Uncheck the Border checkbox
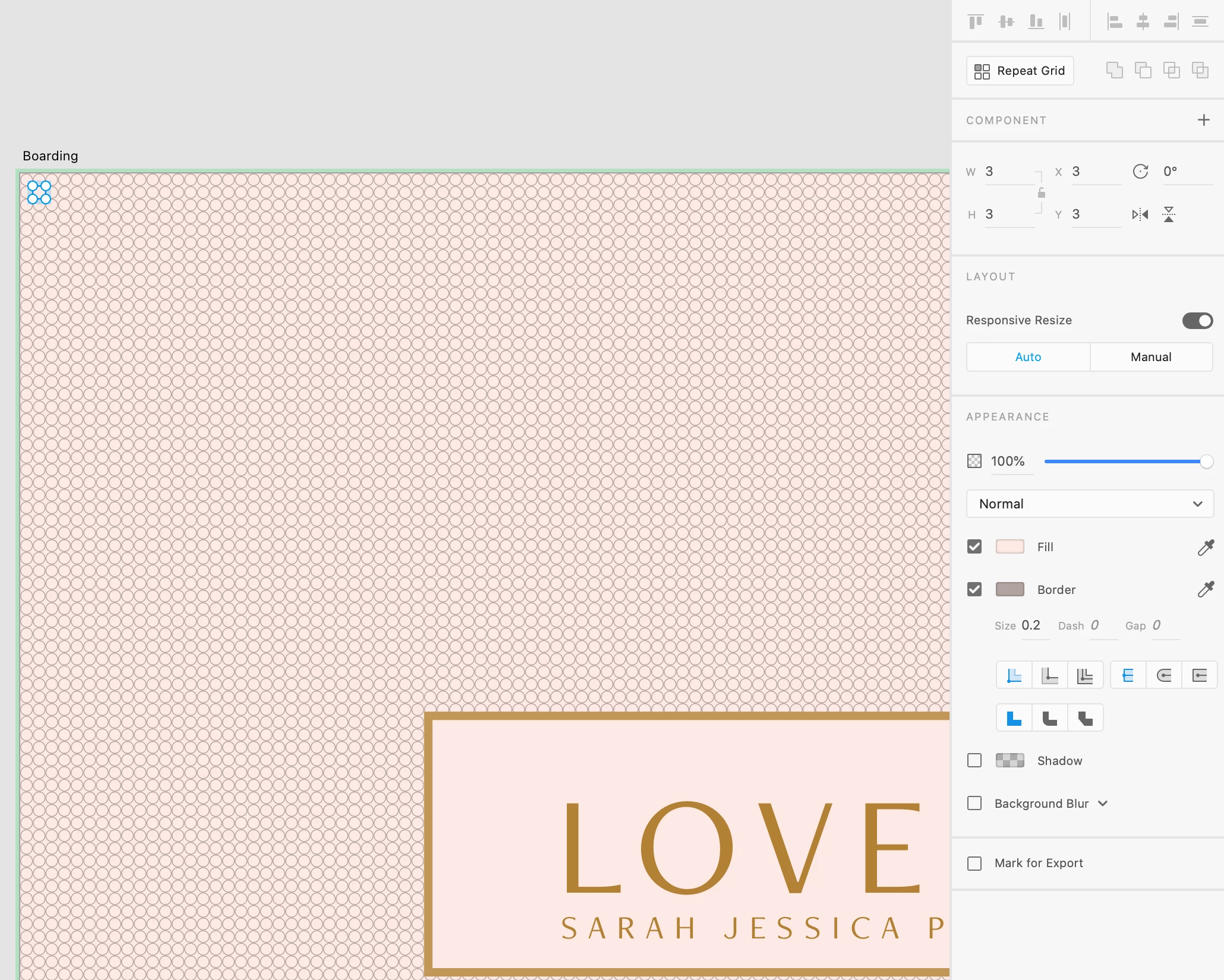The image size is (1224, 980). coord(974,589)
